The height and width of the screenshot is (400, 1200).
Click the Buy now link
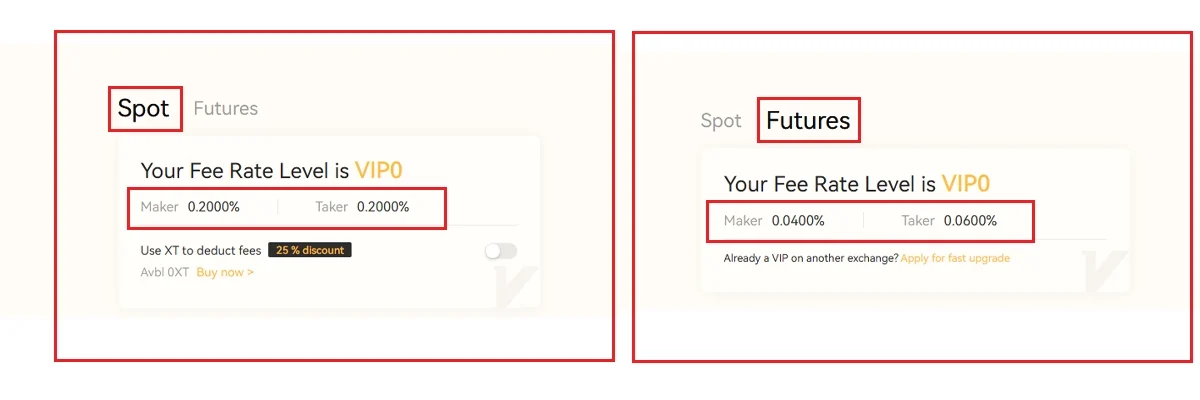click(225, 272)
